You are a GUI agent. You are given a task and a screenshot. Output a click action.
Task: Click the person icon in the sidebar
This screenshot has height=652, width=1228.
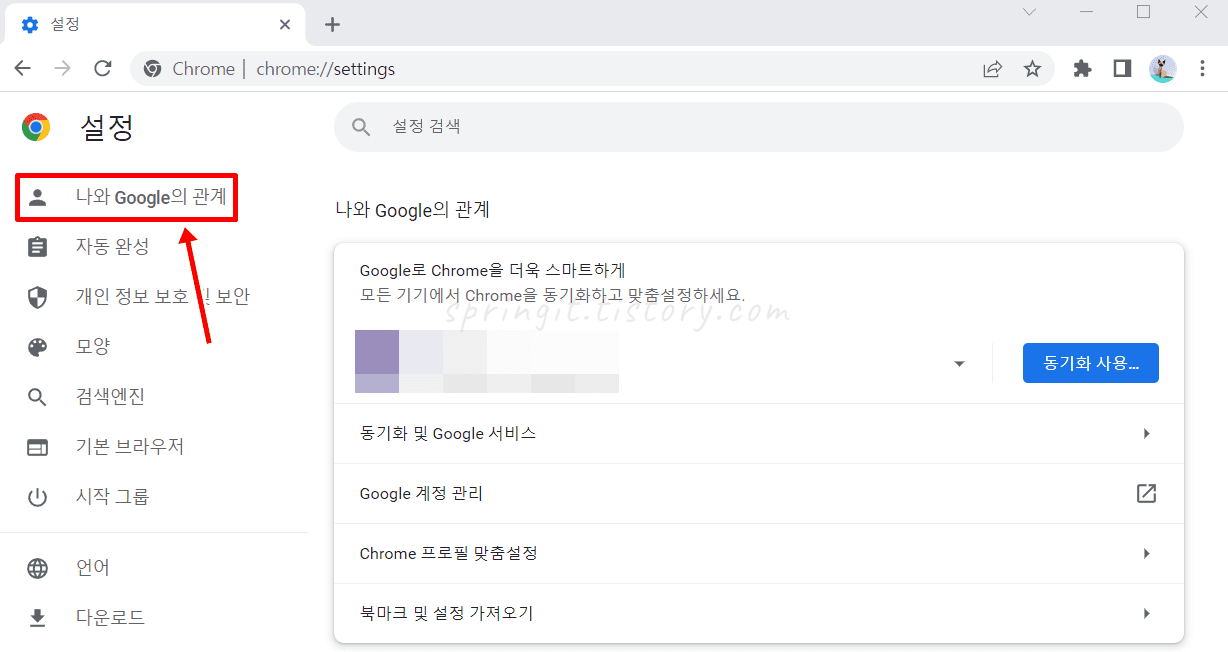pyautogui.click(x=37, y=197)
